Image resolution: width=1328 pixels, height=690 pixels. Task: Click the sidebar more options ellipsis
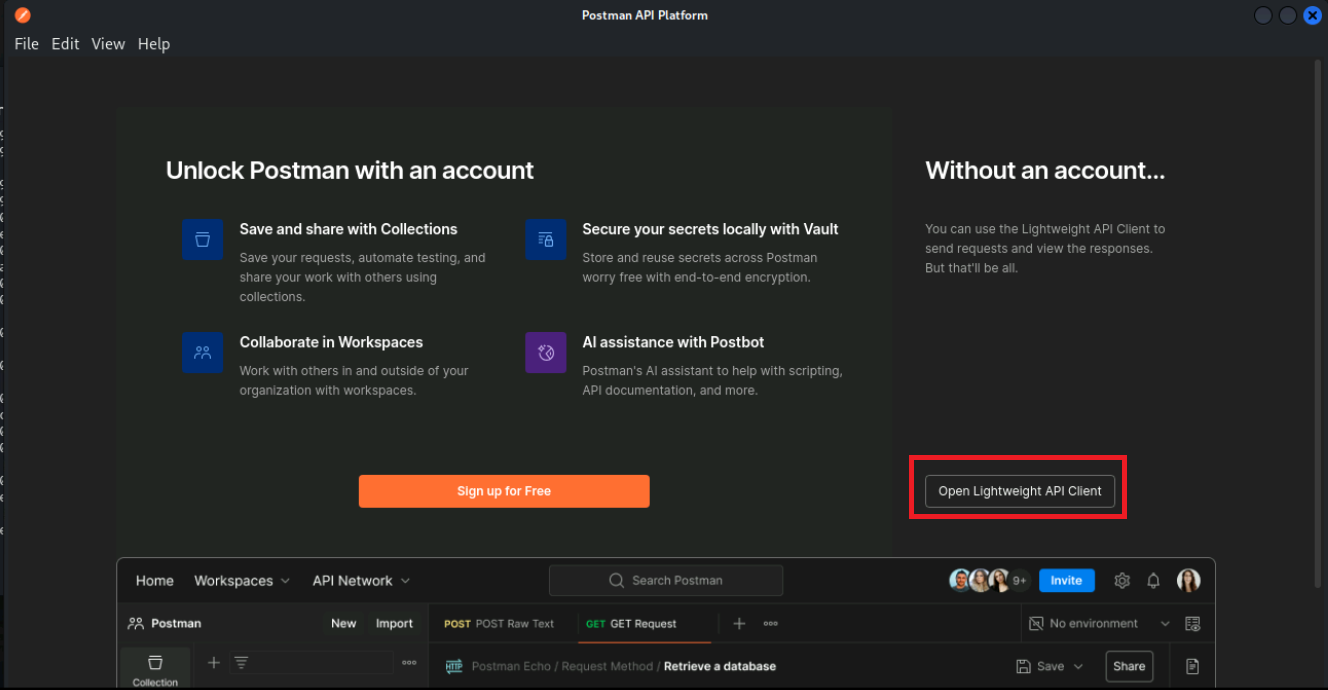(x=409, y=662)
